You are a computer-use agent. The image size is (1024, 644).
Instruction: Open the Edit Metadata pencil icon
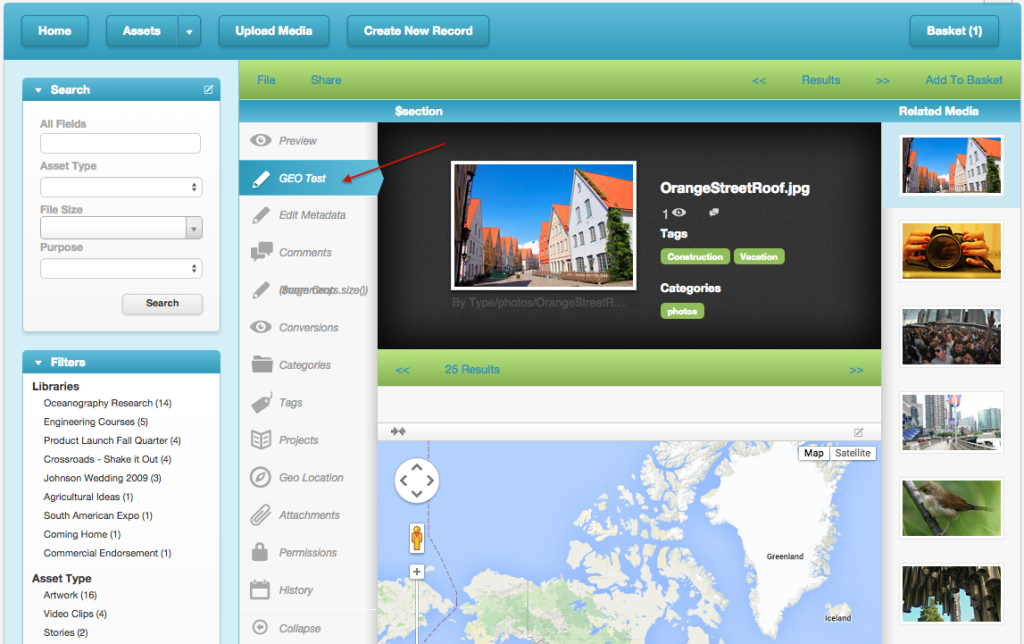coord(261,216)
